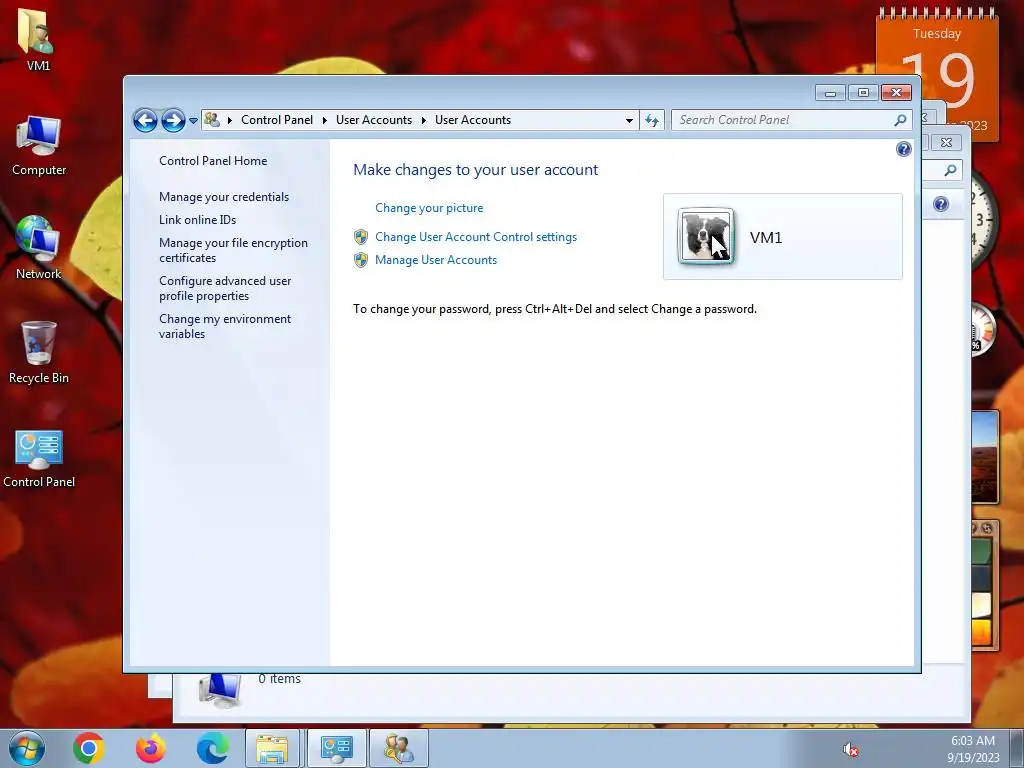Screen dimensions: 1024x768
Task: Select Control Panel in the address breadcrumb
Action: [277, 120]
